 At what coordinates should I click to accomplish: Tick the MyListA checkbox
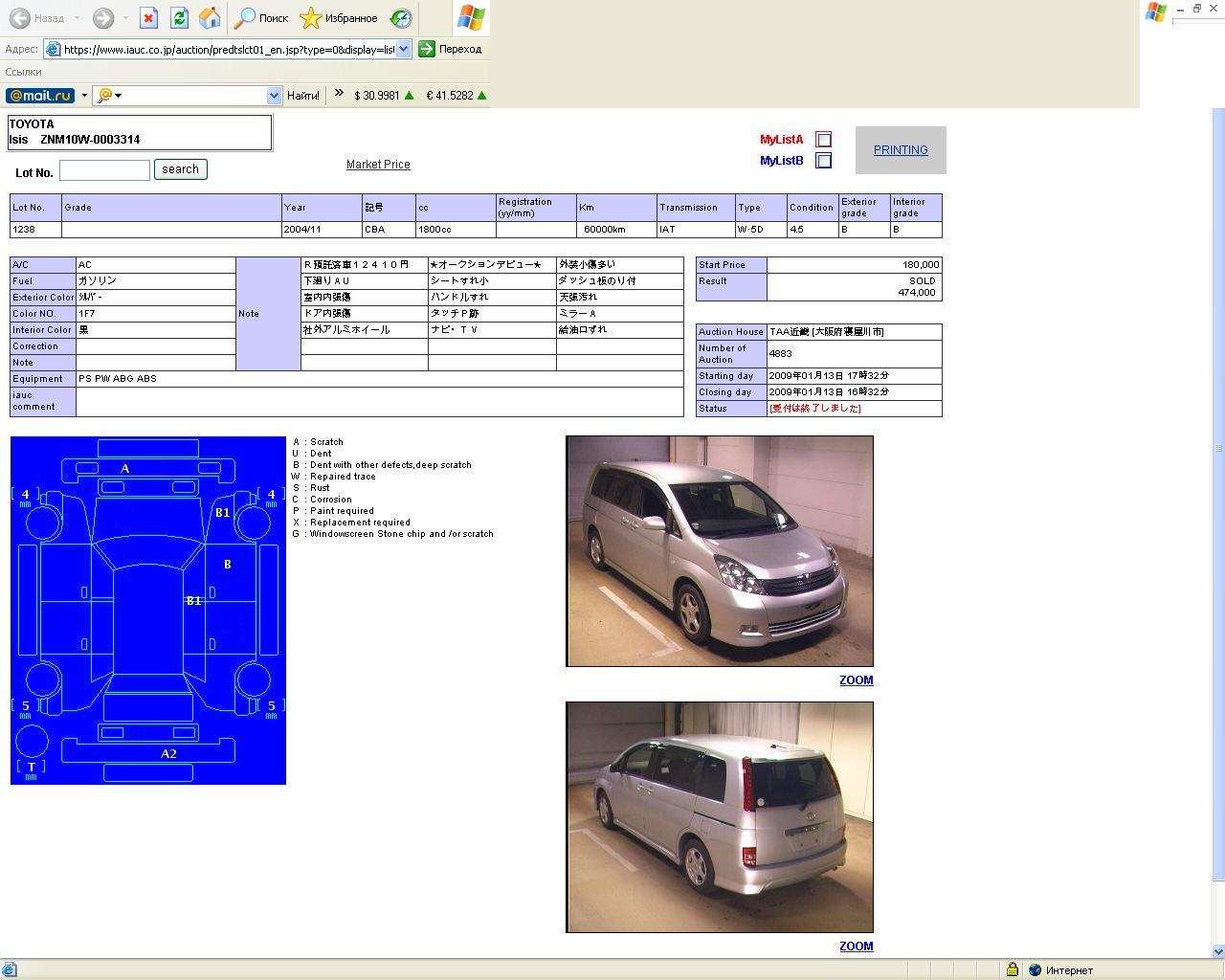823,140
